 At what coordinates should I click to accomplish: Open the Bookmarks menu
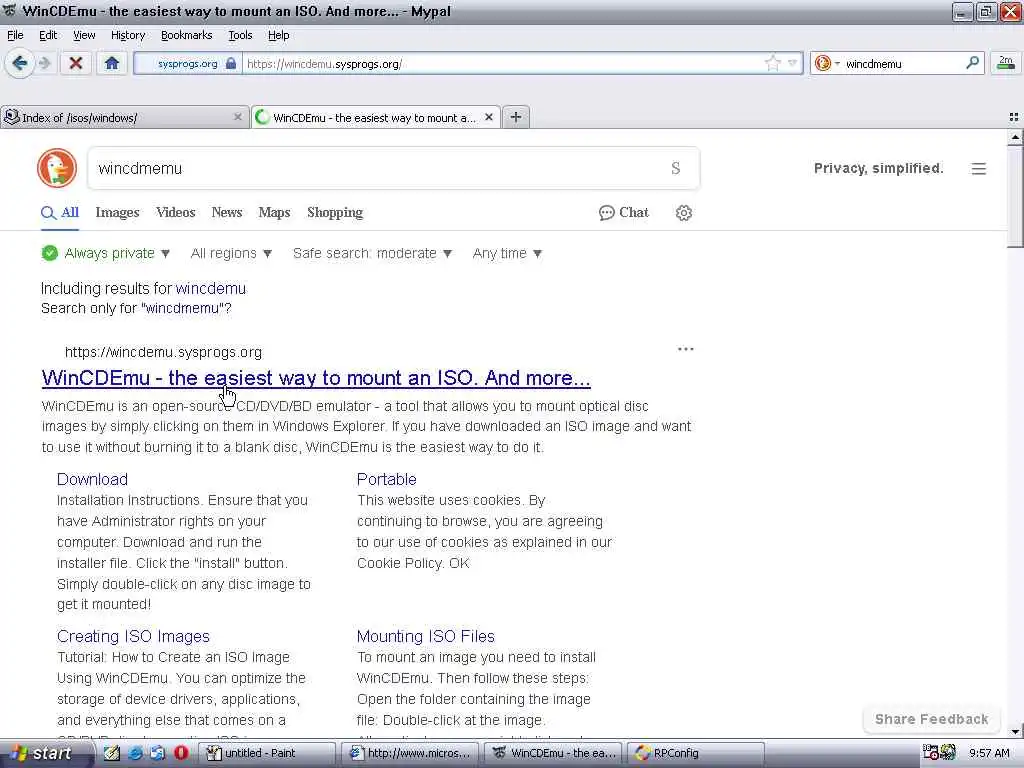(x=186, y=35)
